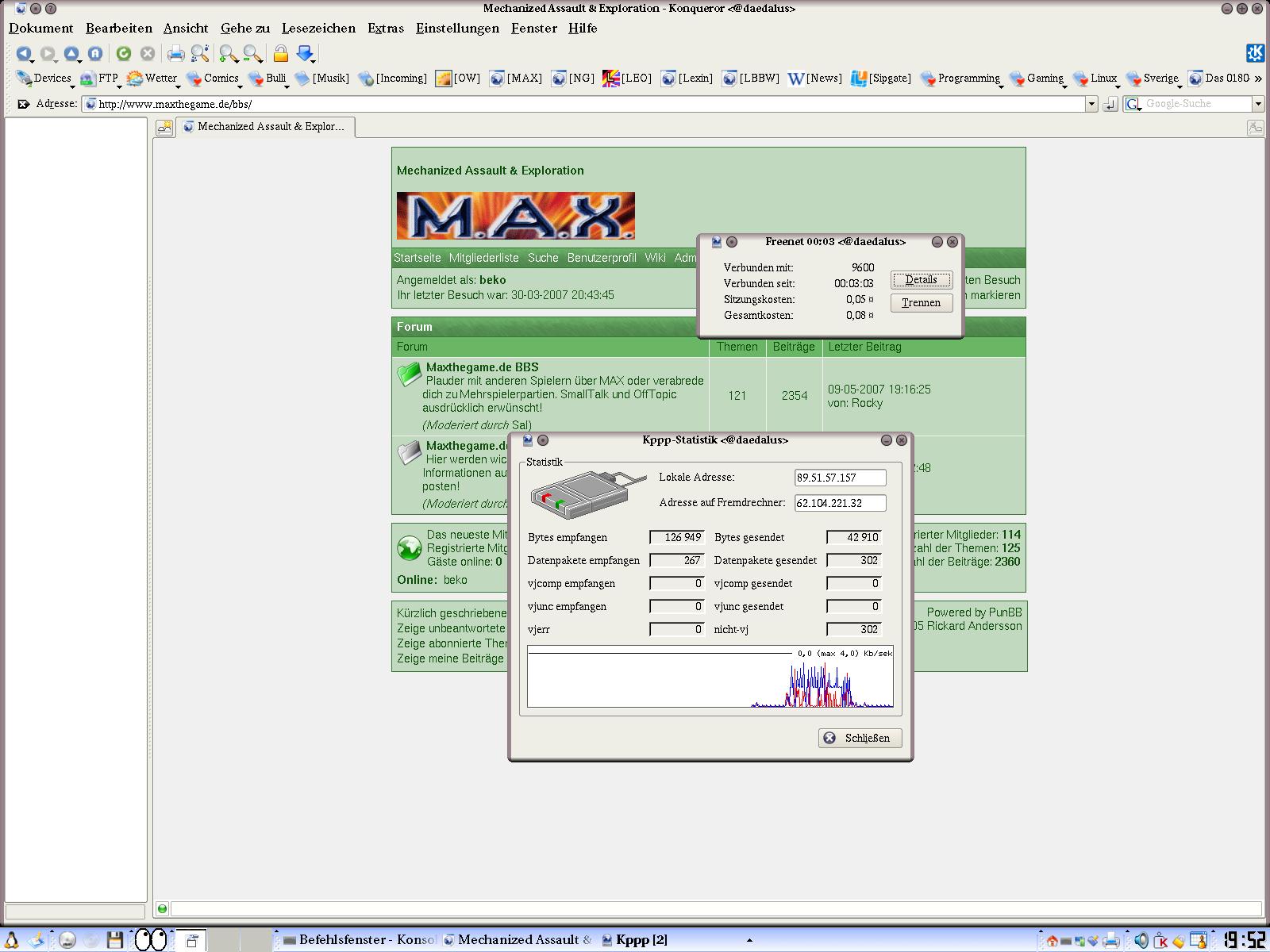Screen dimensions: 1270x952
Task: Click the green globe icon in the forum stats box
Action: (409, 547)
